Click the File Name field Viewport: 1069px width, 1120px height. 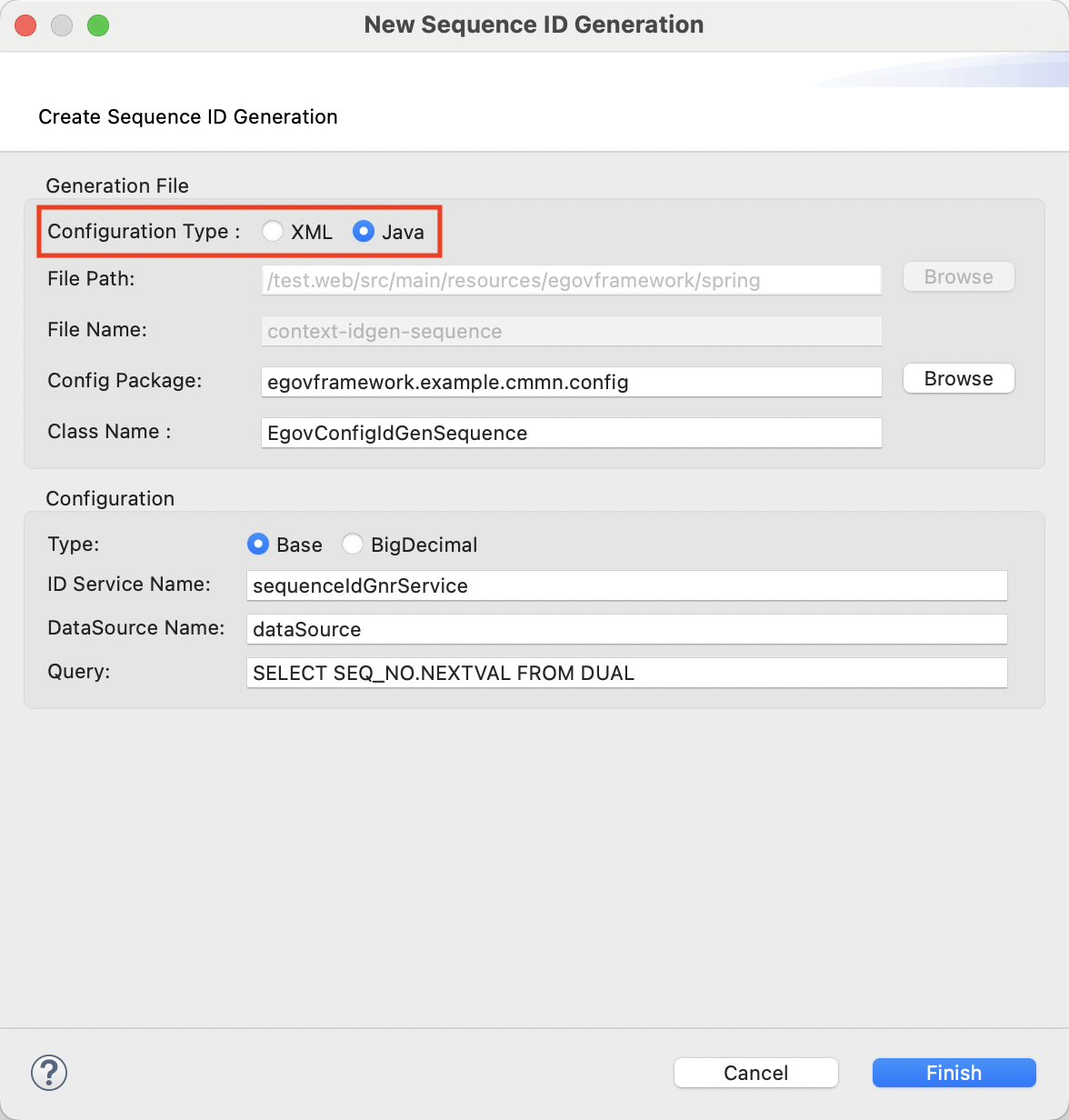click(x=571, y=331)
